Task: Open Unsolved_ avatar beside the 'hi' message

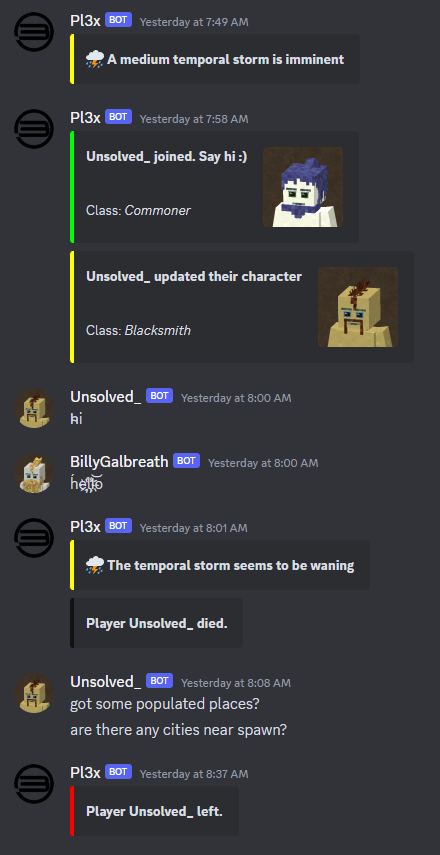Action: [34, 408]
